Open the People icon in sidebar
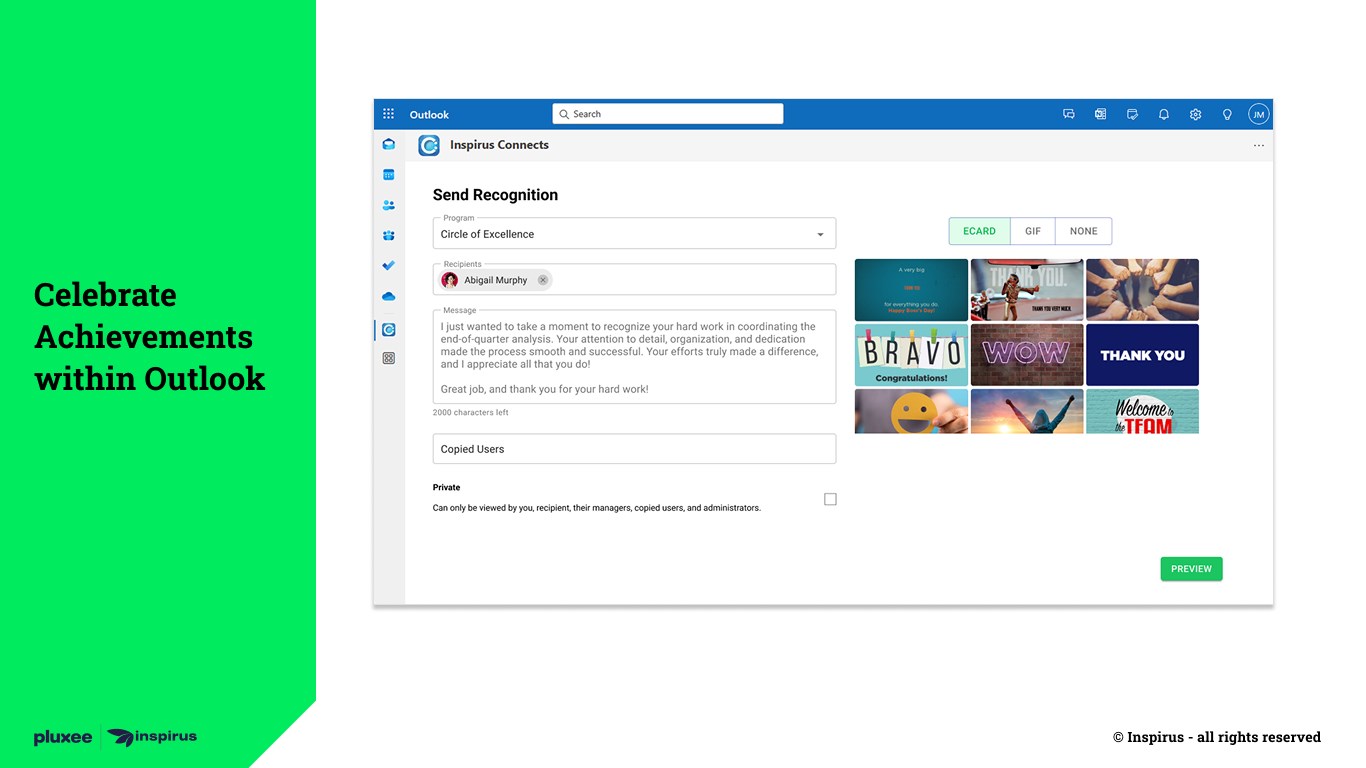The width and height of the screenshot is (1366, 768). tap(389, 205)
